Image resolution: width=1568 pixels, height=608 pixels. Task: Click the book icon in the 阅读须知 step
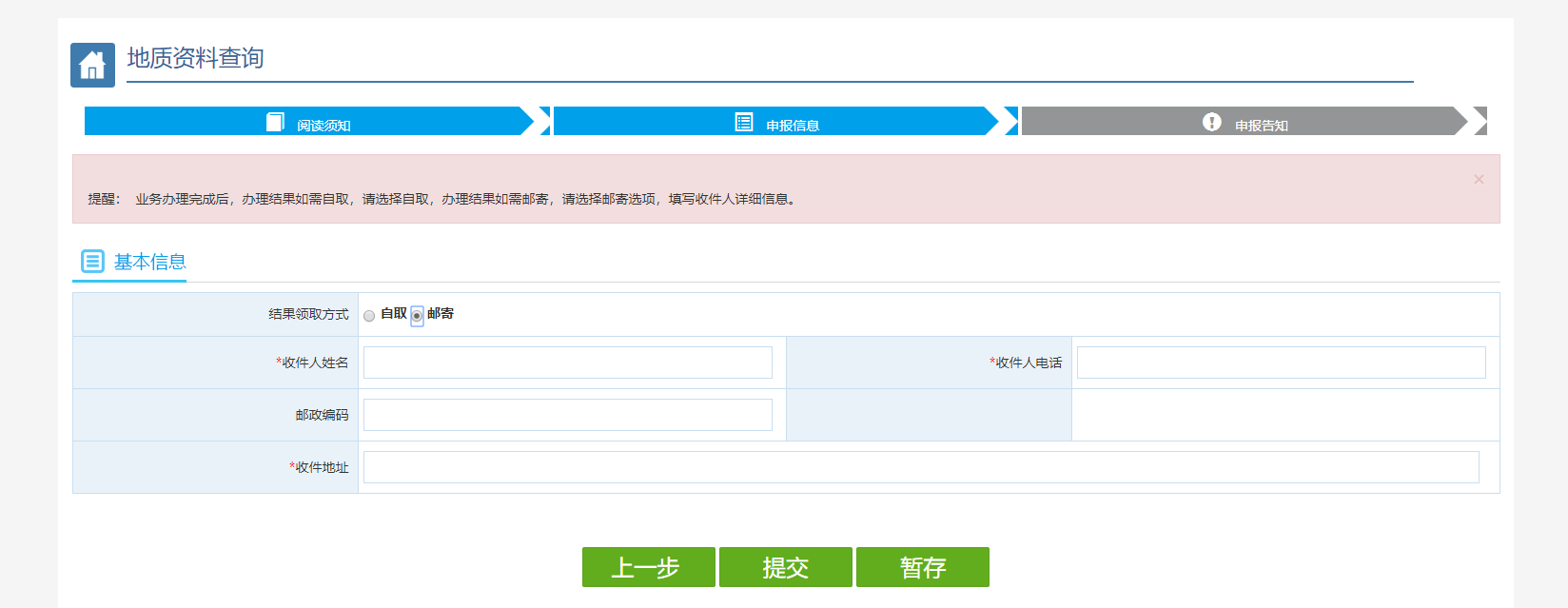(275, 122)
